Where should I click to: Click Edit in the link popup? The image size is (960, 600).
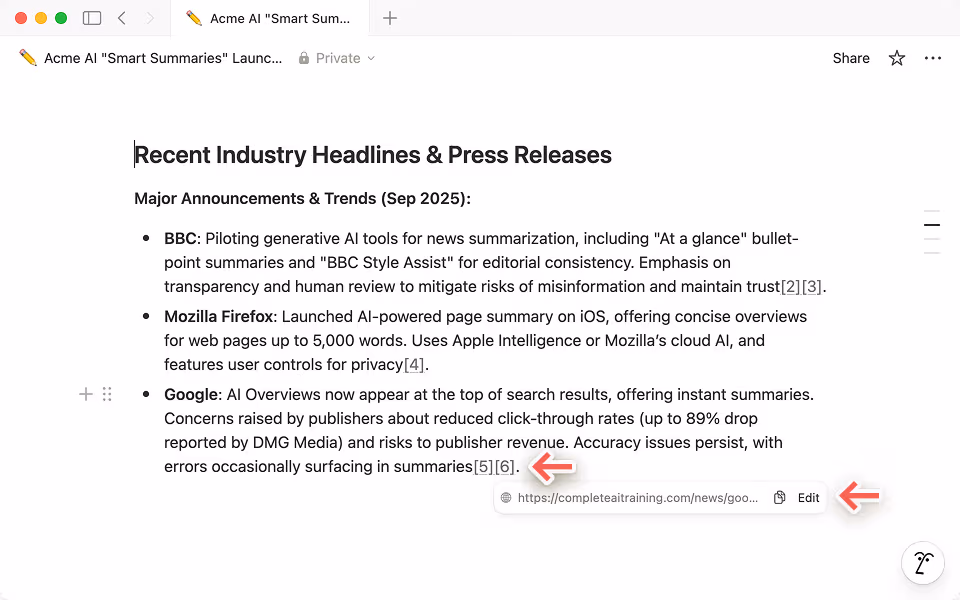click(808, 497)
